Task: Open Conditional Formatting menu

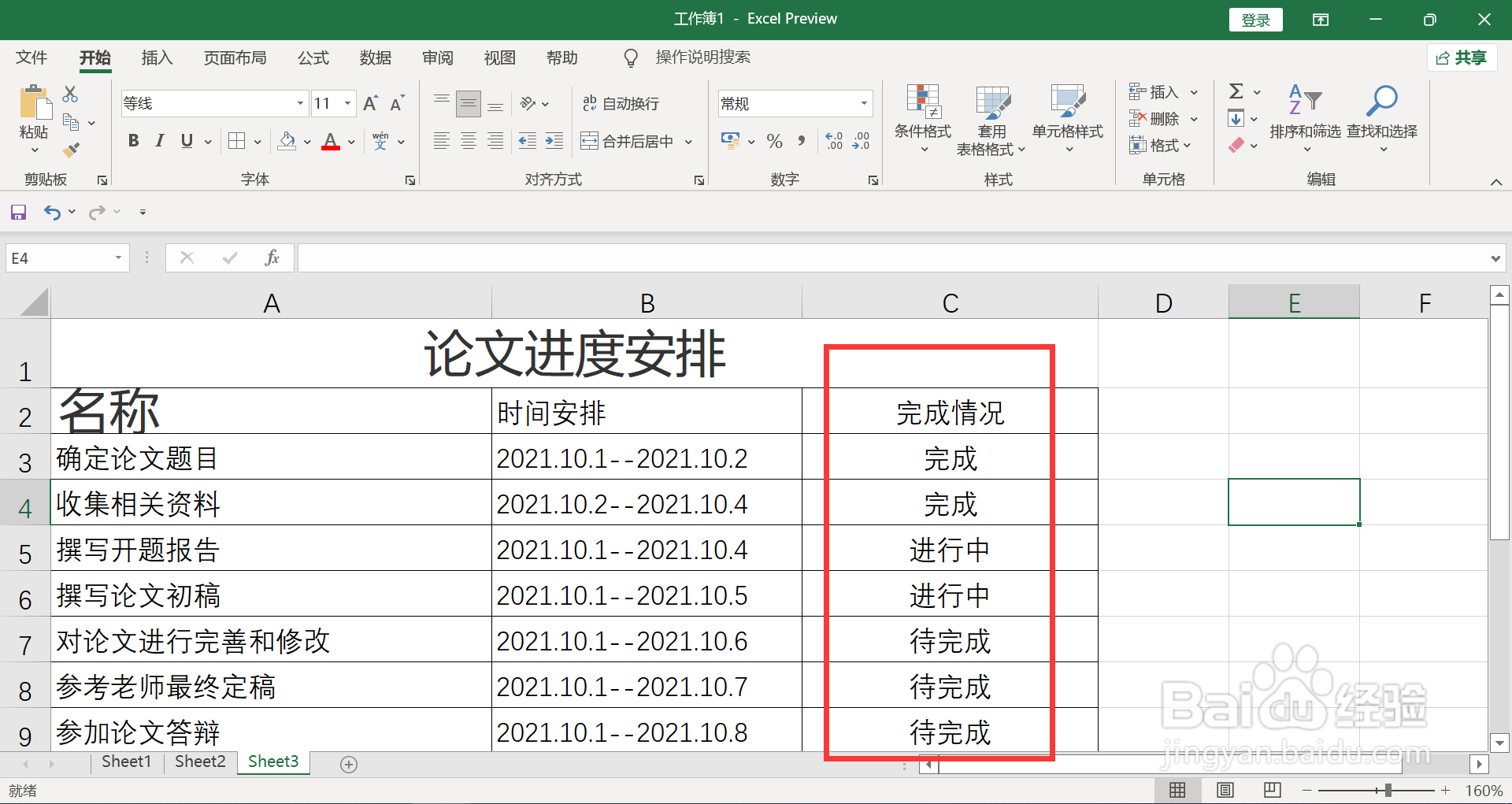Action: pyautogui.click(x=923, y=117)
